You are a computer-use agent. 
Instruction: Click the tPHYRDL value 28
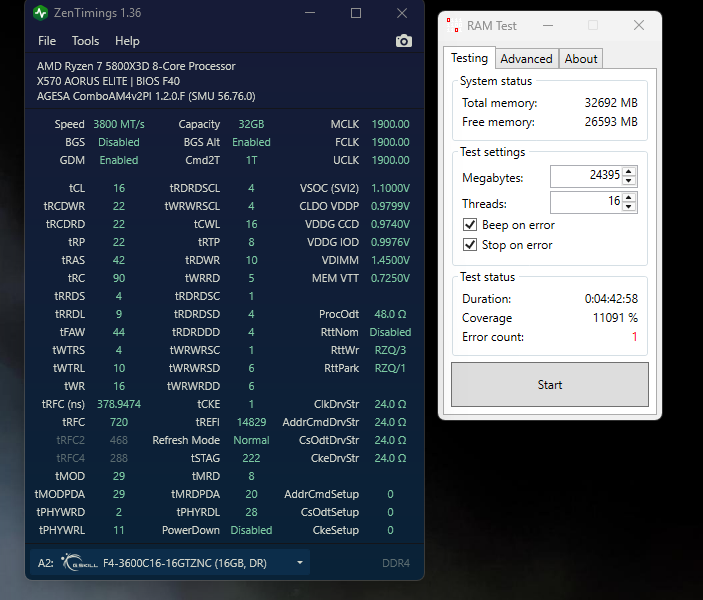251,512
